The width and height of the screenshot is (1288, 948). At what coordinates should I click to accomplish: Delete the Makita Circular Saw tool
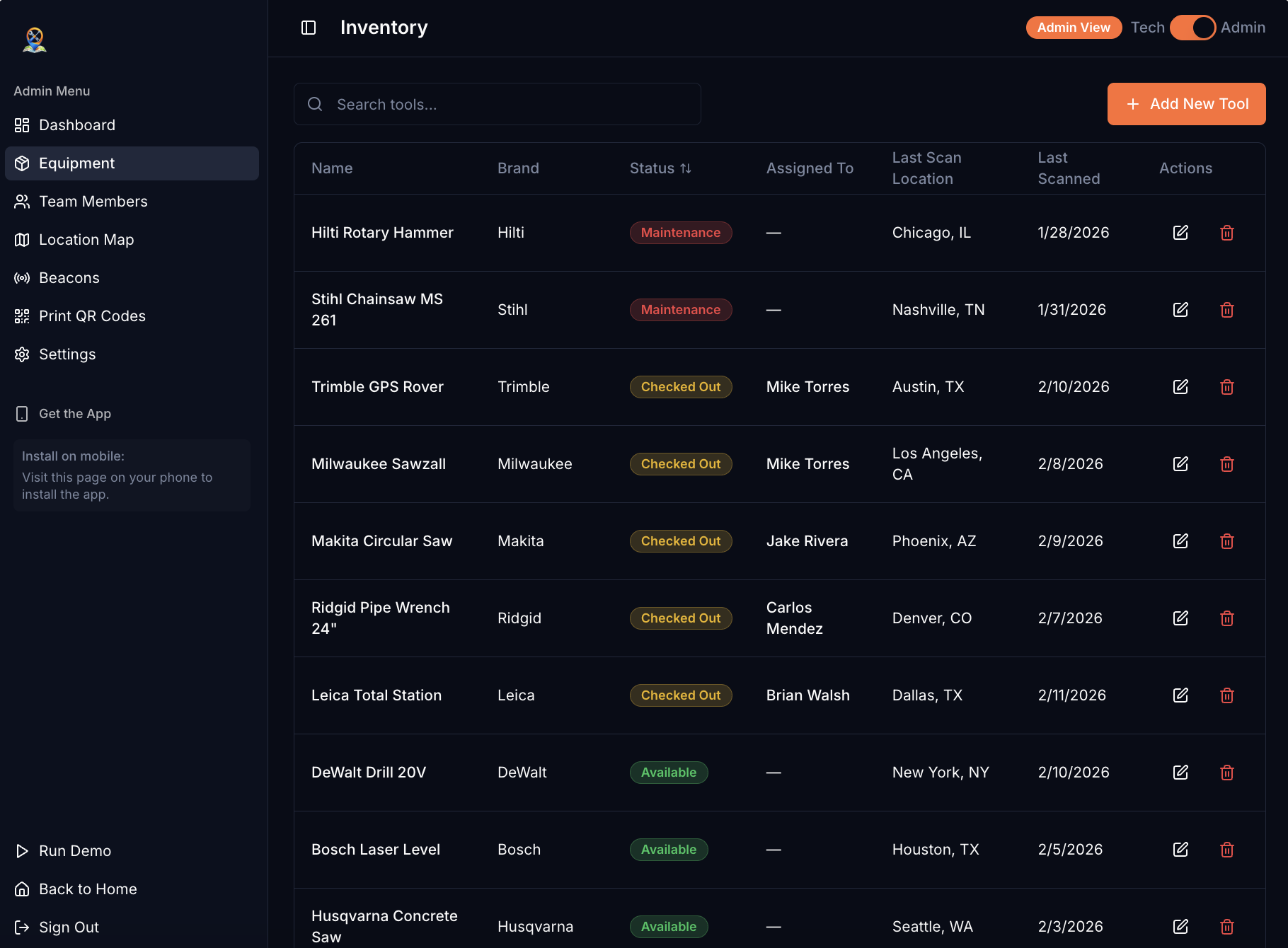[x=1227, y=541]
